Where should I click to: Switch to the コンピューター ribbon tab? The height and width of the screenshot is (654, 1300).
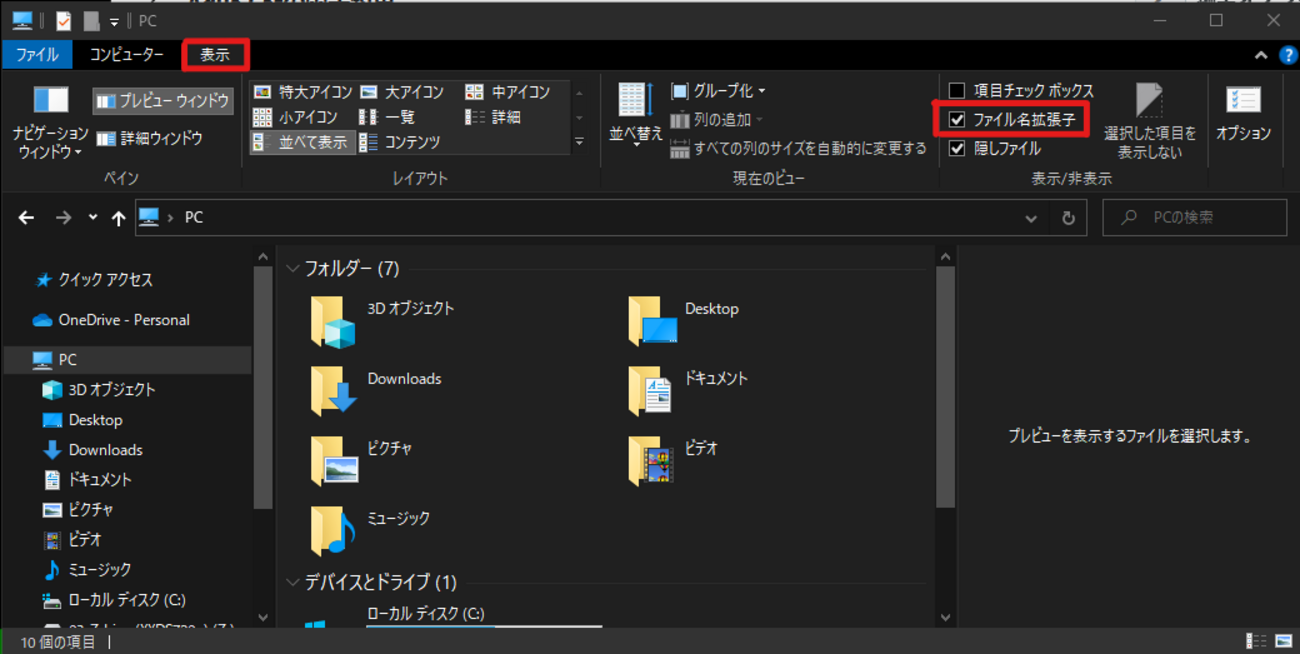tap(127, 55)
